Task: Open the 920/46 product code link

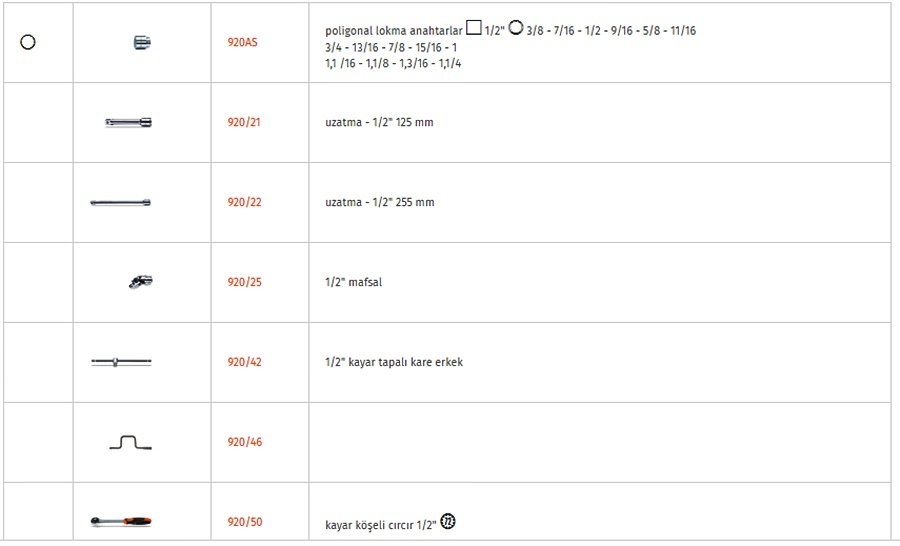Action: pyautogui.click(x=245, y=442)
